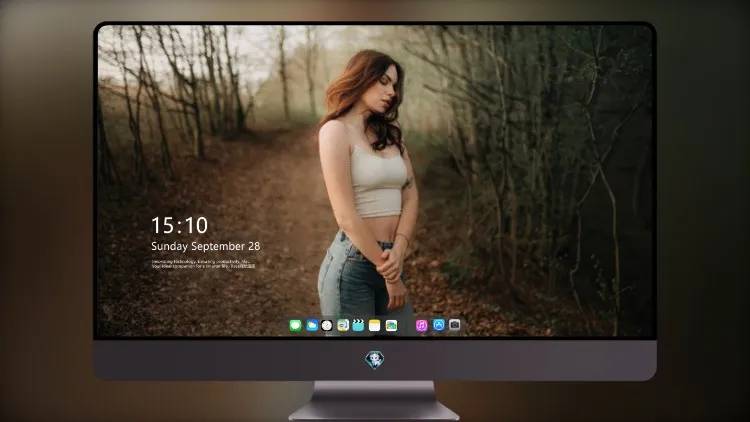Open the Clock app in the dock

327,325
